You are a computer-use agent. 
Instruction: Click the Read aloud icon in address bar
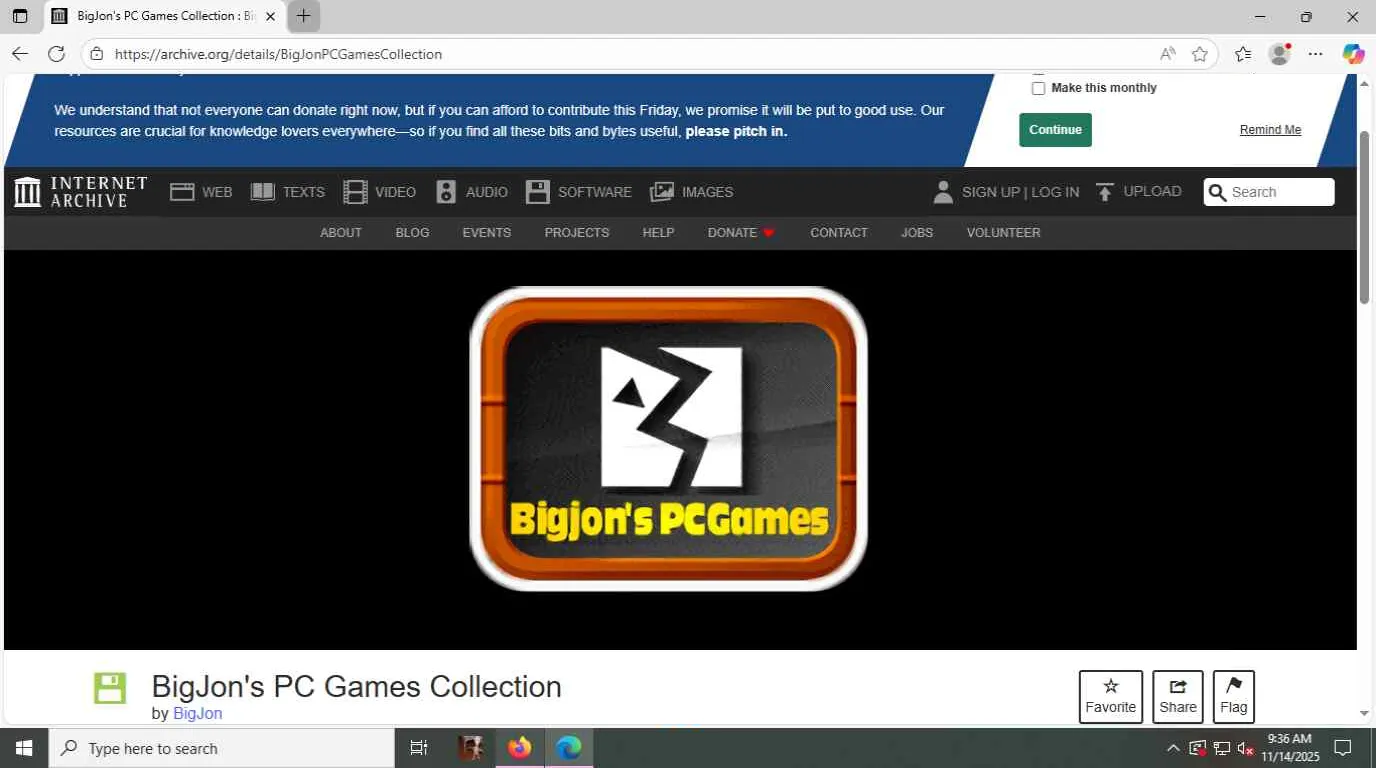1167,54
